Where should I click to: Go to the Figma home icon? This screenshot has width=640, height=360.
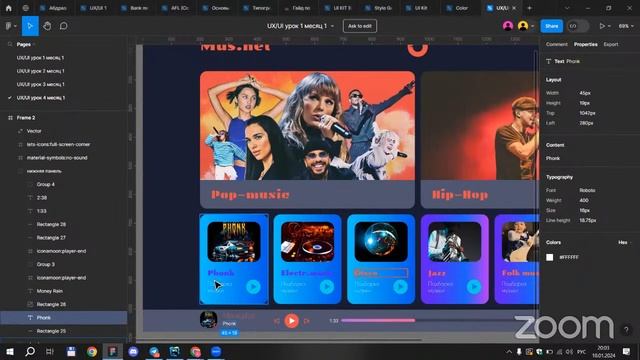[x=9, y=8]
